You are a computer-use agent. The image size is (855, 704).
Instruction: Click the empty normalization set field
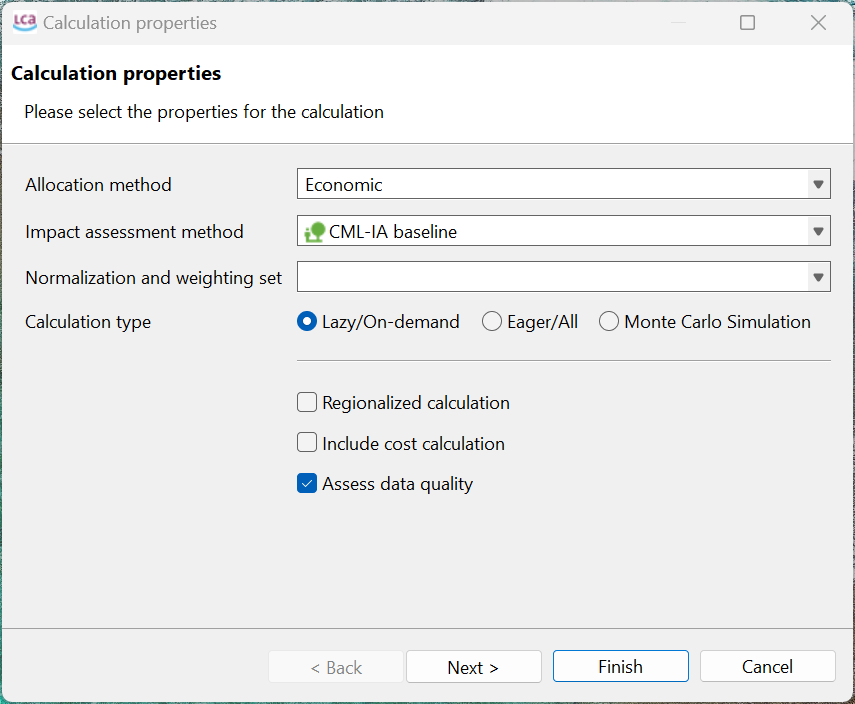click(550, 278)
